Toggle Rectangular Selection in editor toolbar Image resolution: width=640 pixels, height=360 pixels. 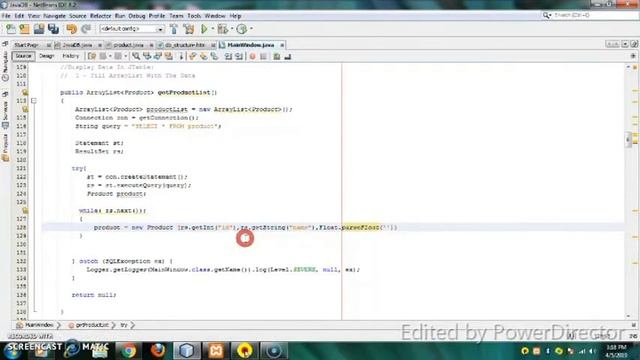click(x=181, y=56)
